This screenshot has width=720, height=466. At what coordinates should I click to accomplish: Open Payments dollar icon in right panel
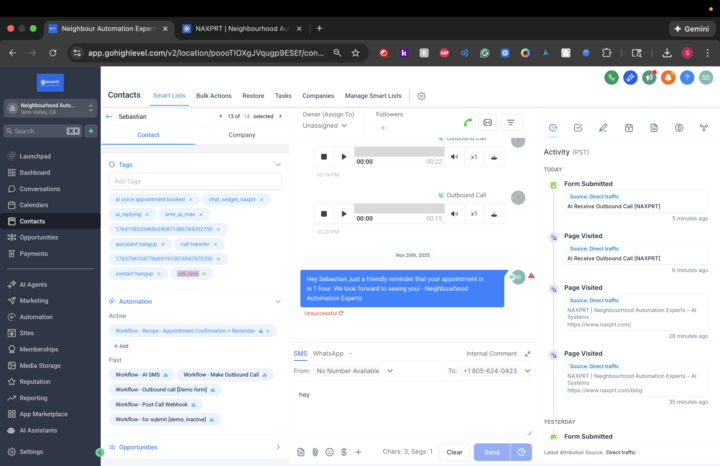click(679, 128)
